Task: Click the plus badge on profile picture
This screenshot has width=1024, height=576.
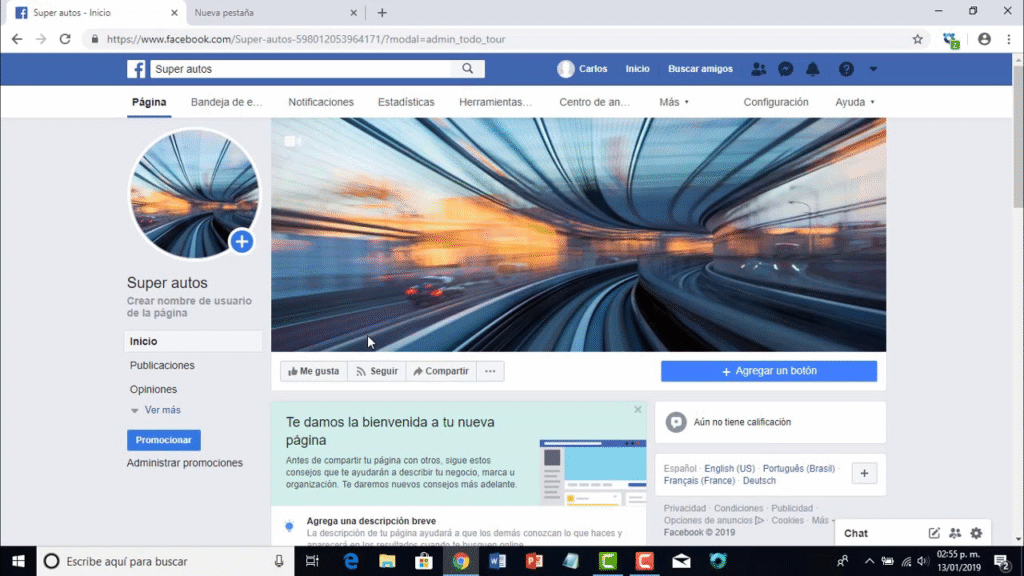Action: [x=241, y=241]
